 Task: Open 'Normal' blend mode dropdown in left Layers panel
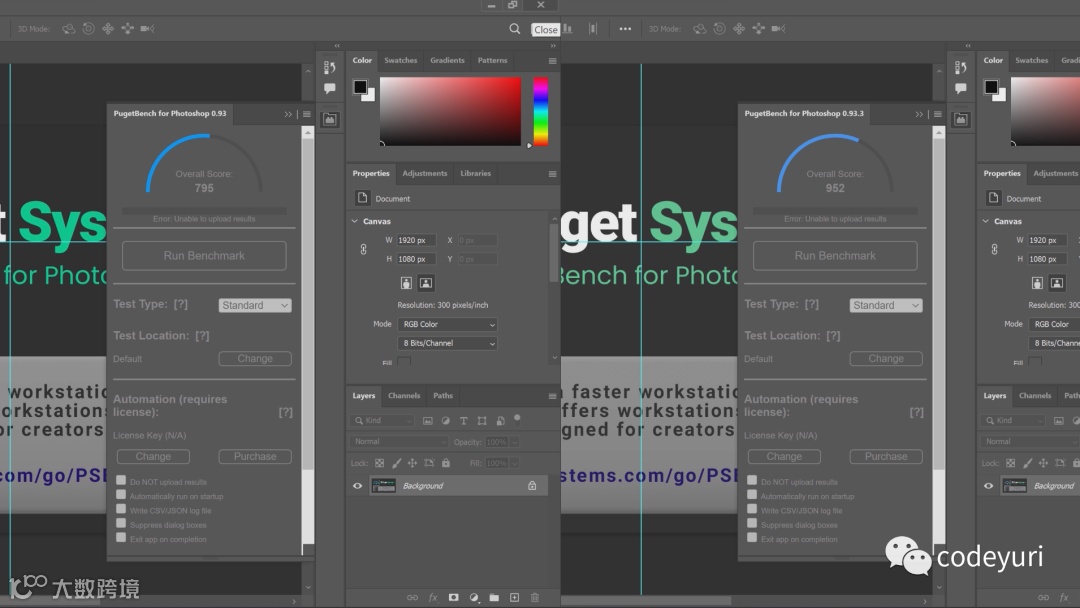tap(399, 441)
